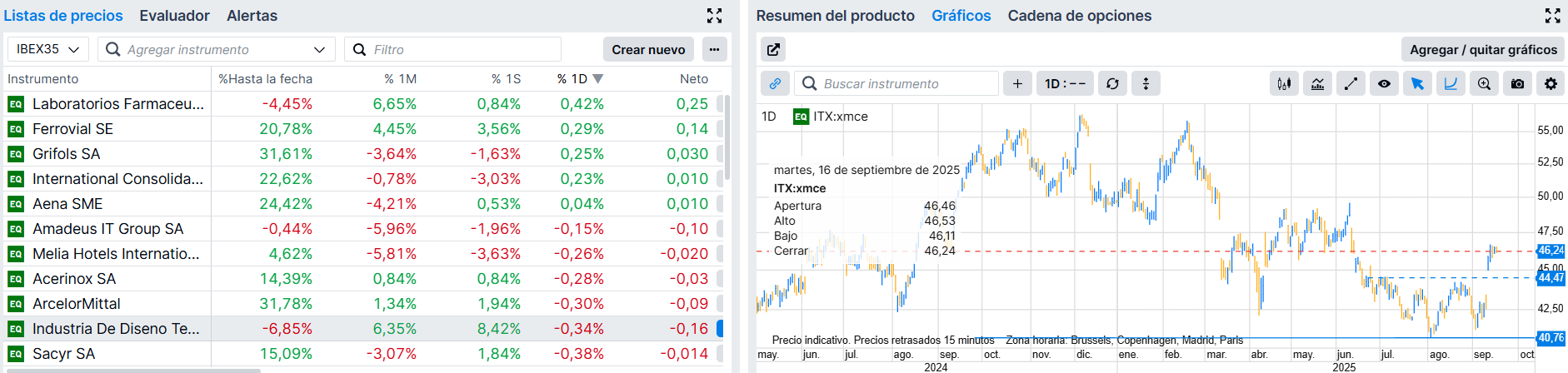
Task: Sort by %Hasta la fecha column header
Action: (x=266, y=79)
